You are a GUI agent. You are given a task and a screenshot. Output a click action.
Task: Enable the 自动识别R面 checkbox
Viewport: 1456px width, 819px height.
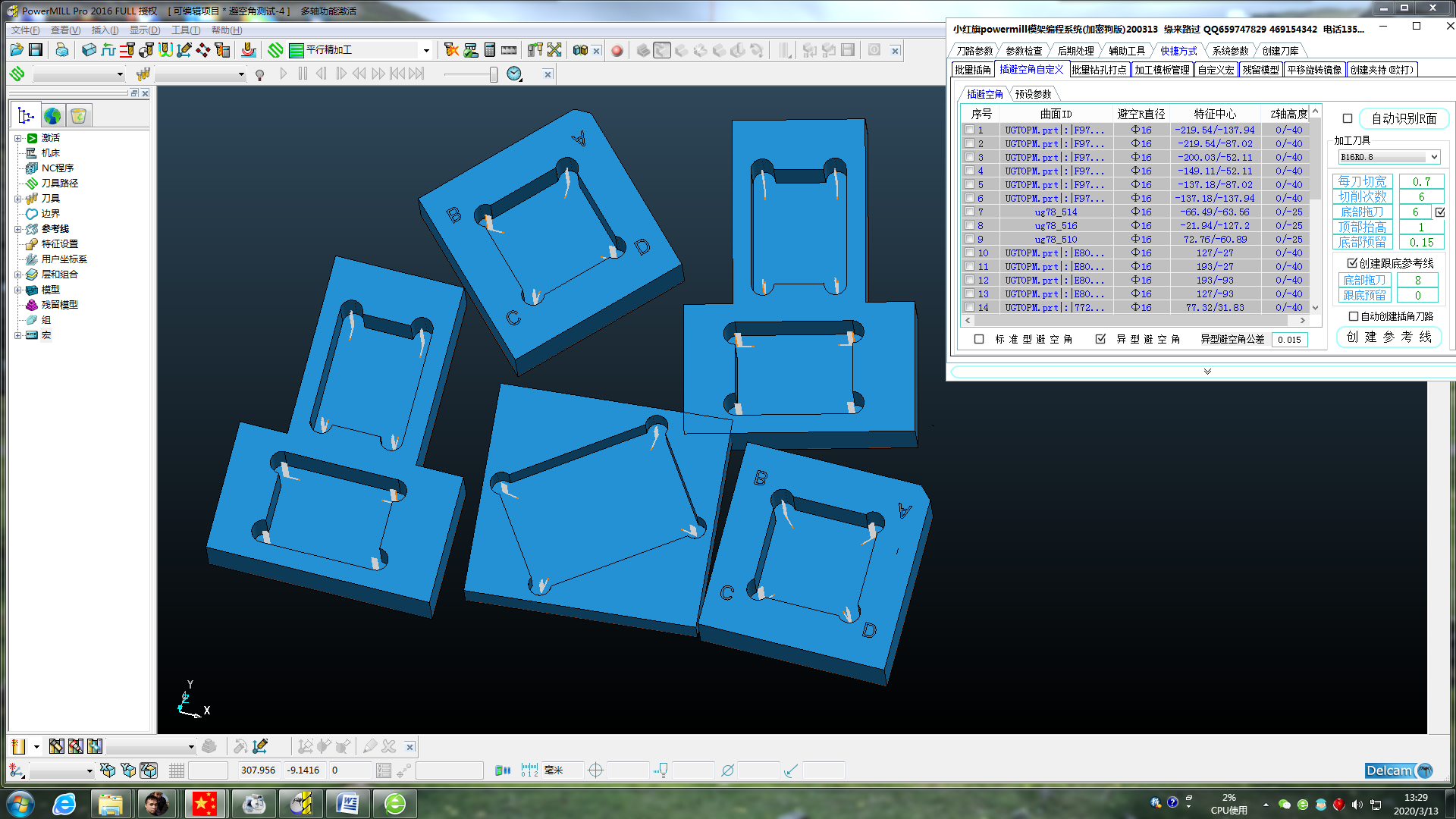pyautogui.click(x=1348, y=118)
